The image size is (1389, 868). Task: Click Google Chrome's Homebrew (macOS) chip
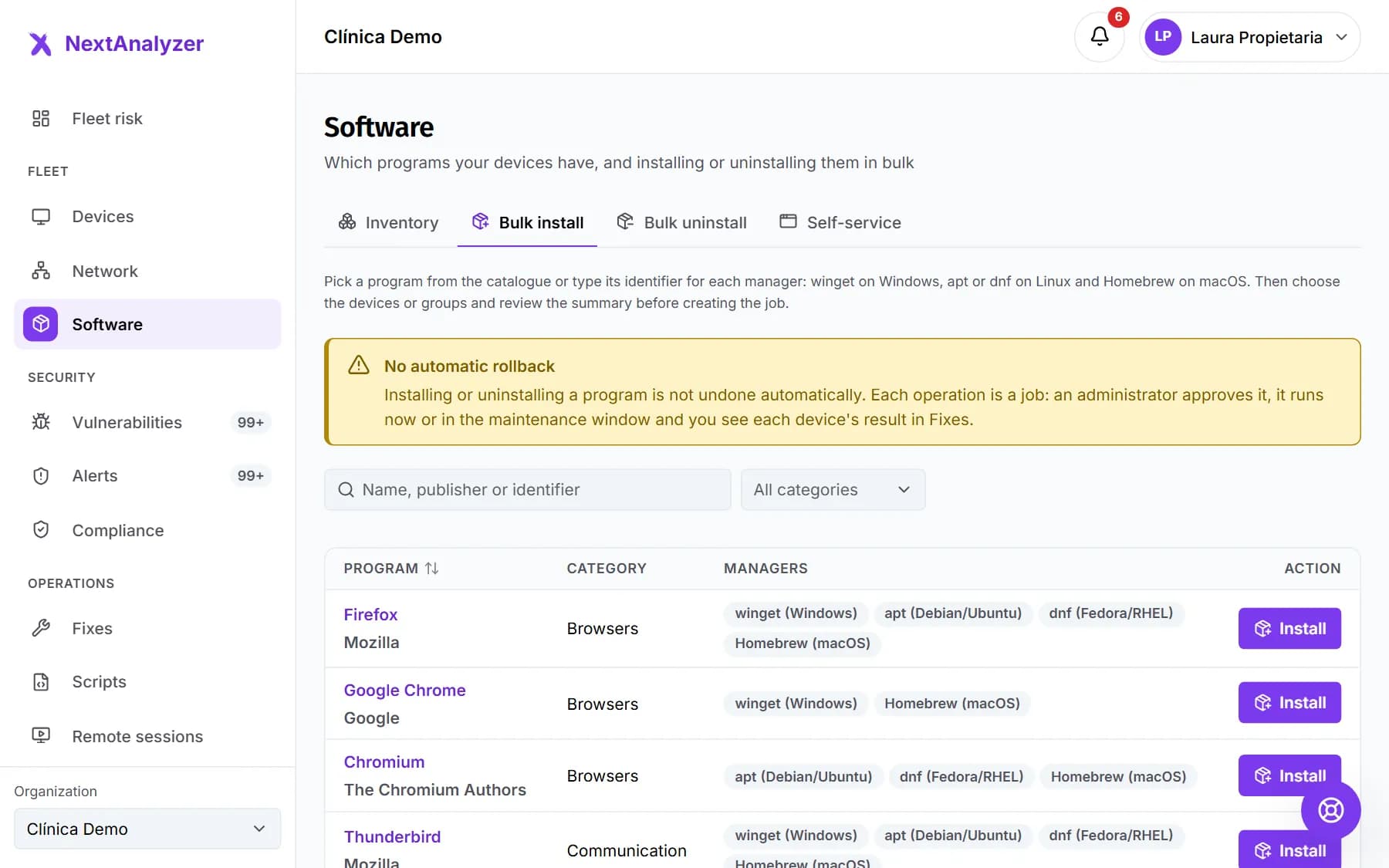952,704
